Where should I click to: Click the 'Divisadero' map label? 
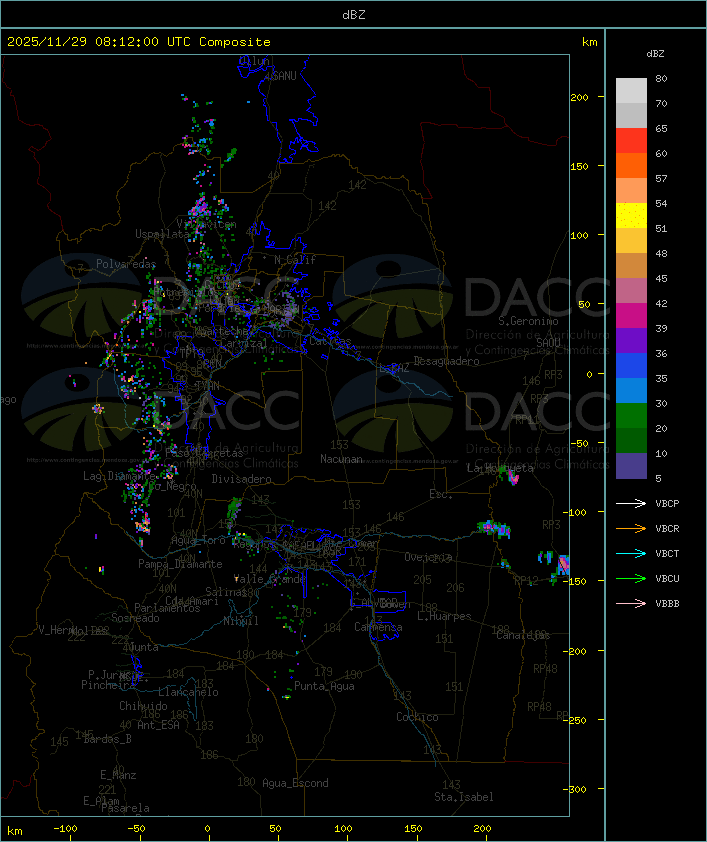click(242, 478)
